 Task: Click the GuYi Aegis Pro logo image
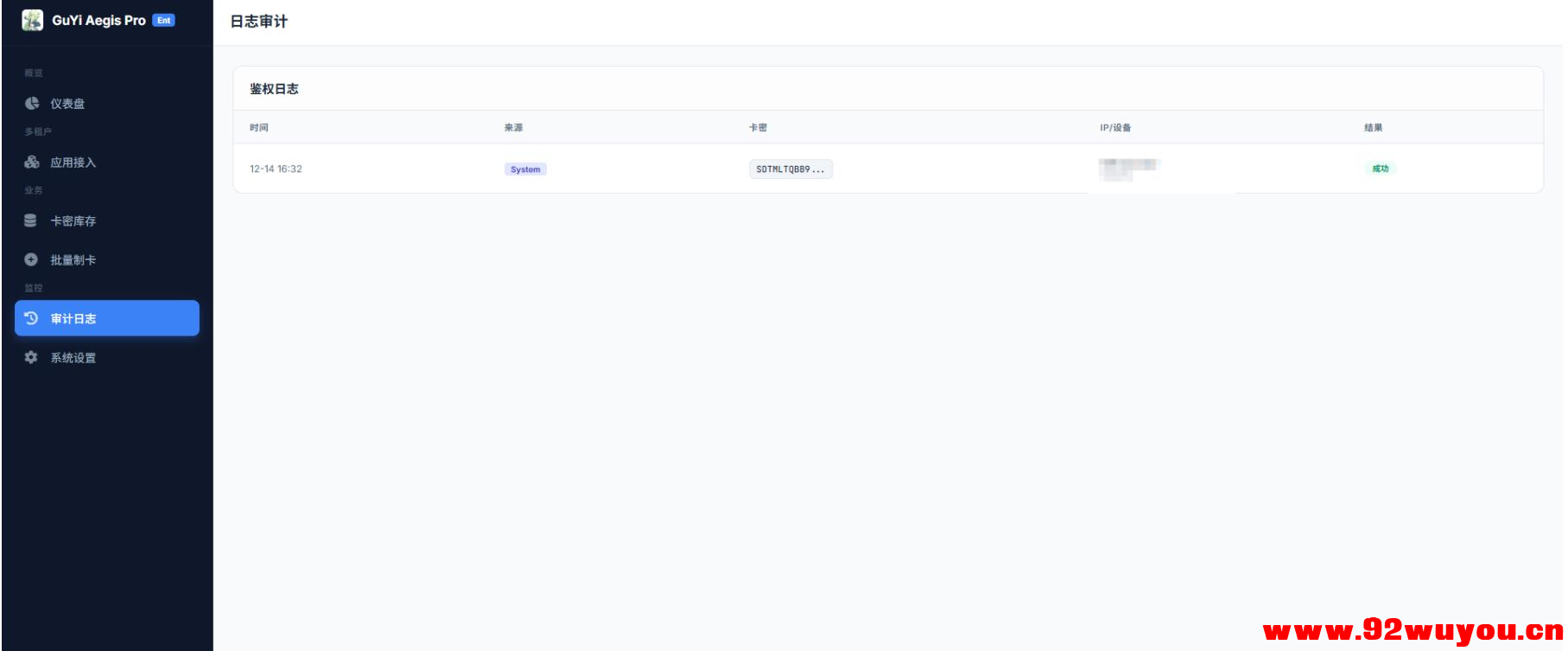click(33, 21)
